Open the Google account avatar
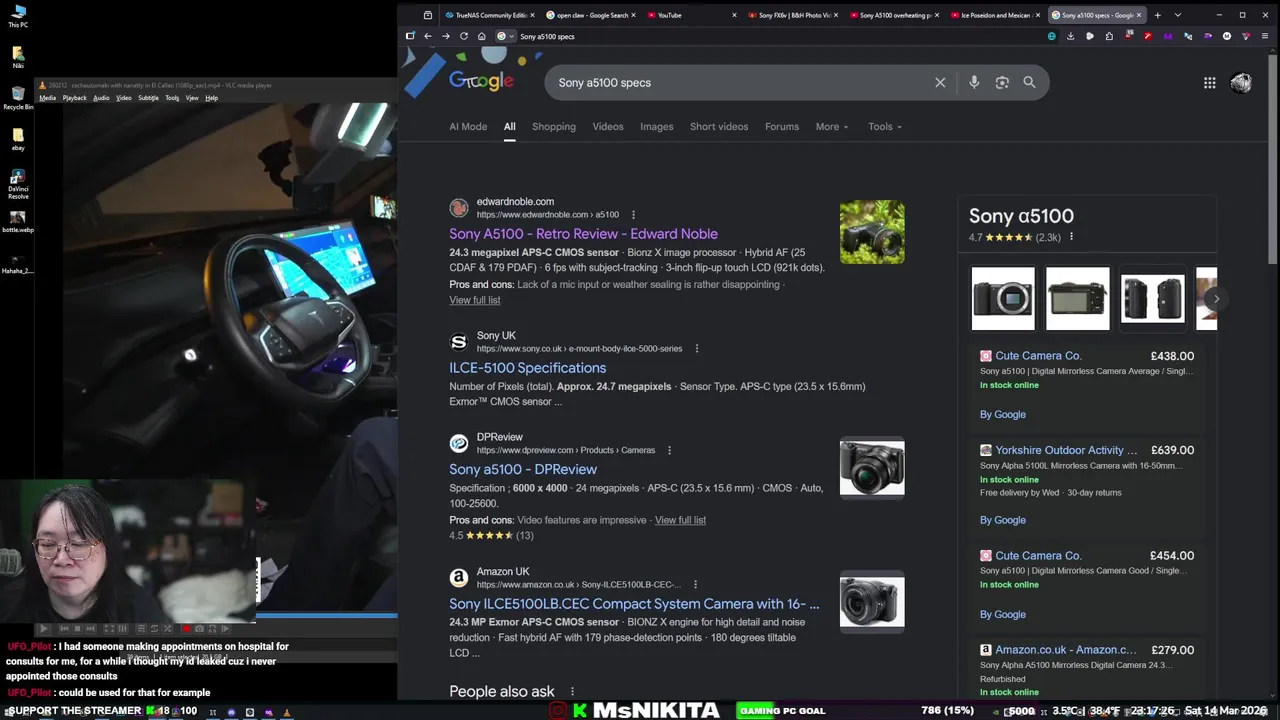The height and width of the screenshot is (720, 1280). 1241,83
